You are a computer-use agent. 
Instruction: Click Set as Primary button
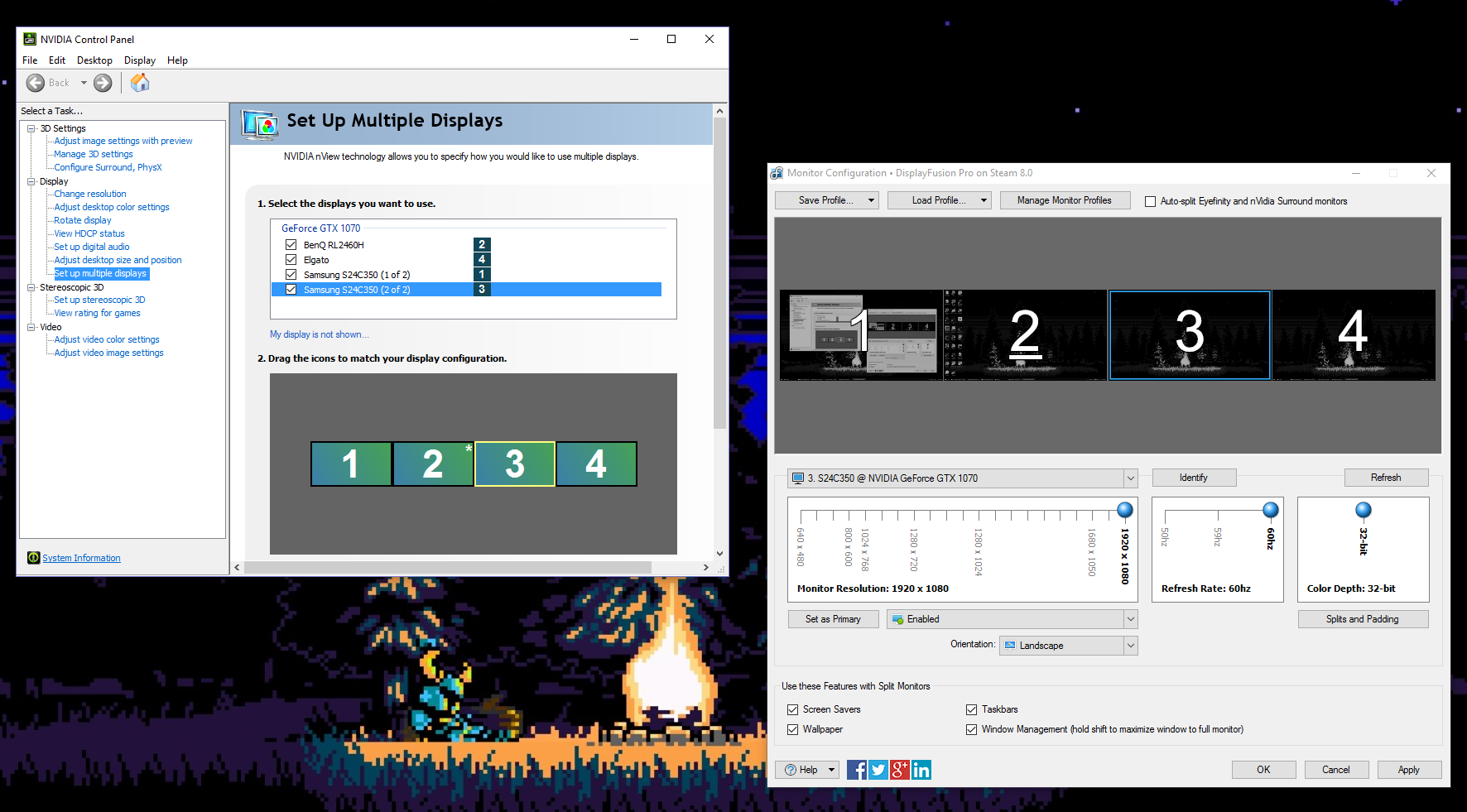(x=833, y=619)
